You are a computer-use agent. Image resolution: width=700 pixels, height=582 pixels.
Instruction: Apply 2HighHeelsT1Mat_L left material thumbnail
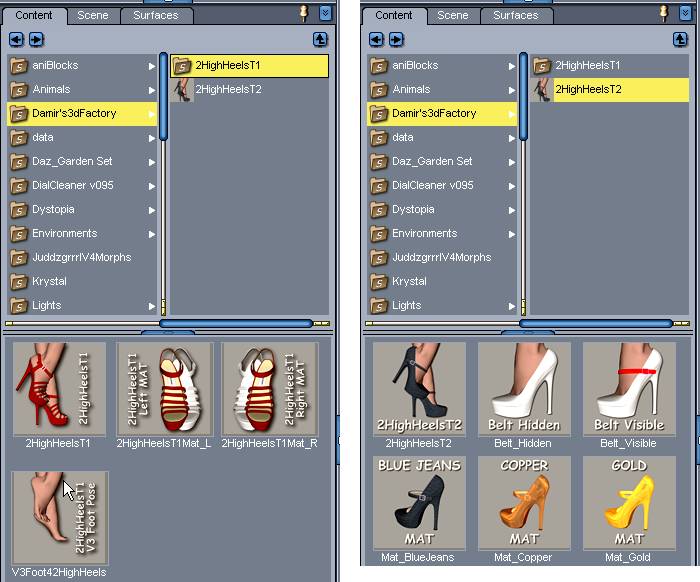(165, 388)
